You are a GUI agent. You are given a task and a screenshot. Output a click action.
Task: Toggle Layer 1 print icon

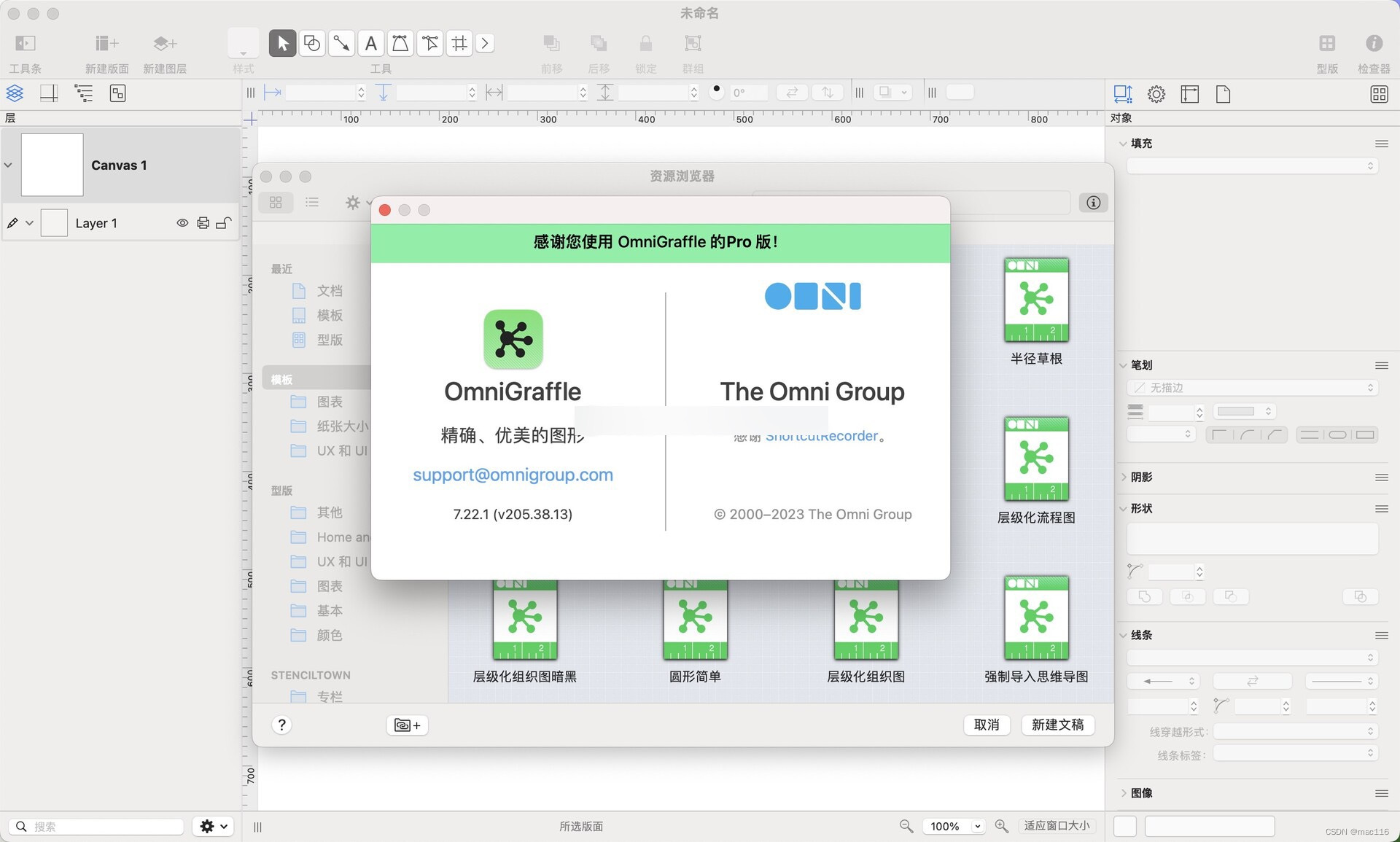pos(203,223)
